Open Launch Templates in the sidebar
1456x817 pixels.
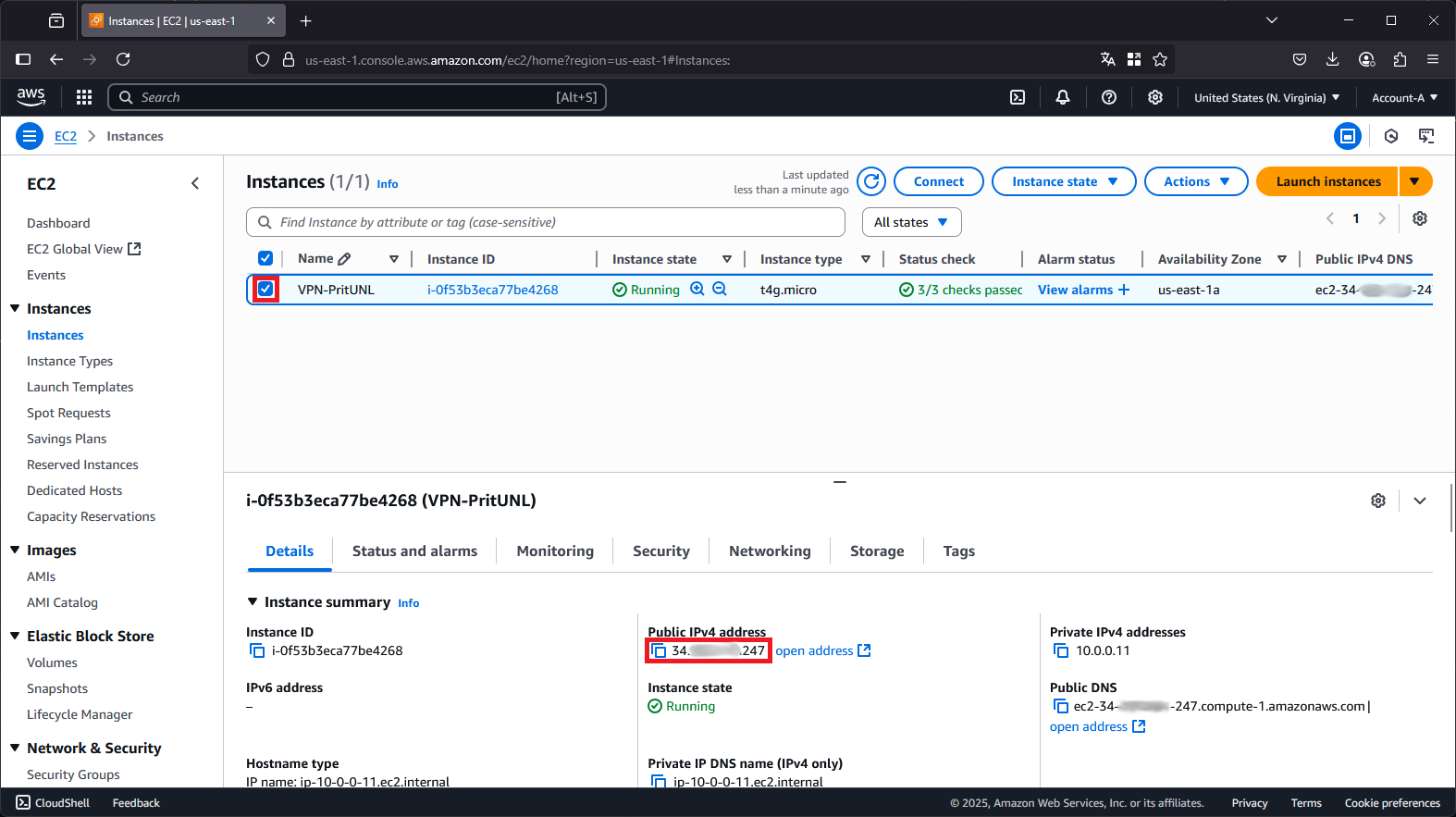coord(80,387)
